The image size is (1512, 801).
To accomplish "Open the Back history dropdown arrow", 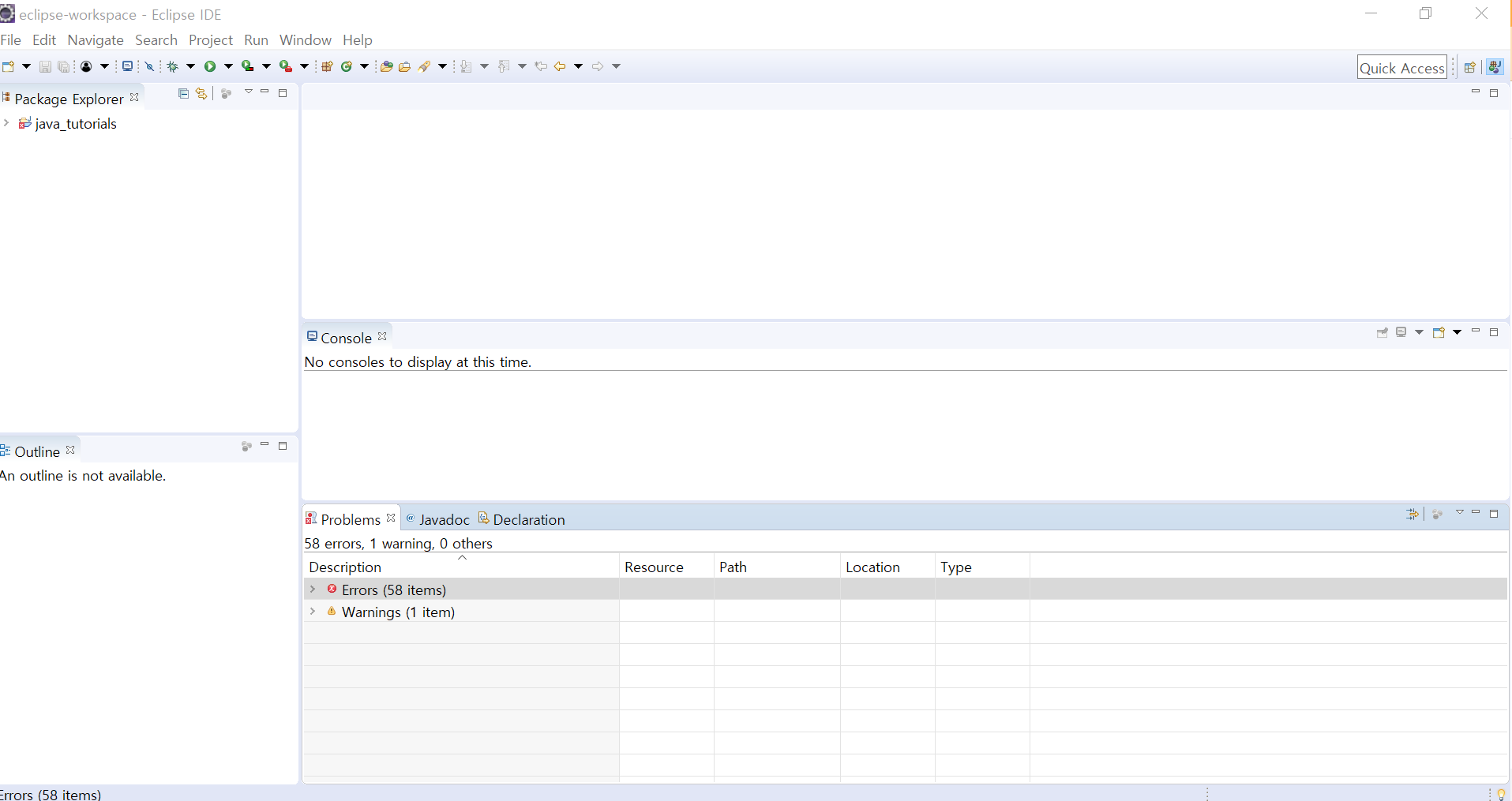I will tap(578, 66).
